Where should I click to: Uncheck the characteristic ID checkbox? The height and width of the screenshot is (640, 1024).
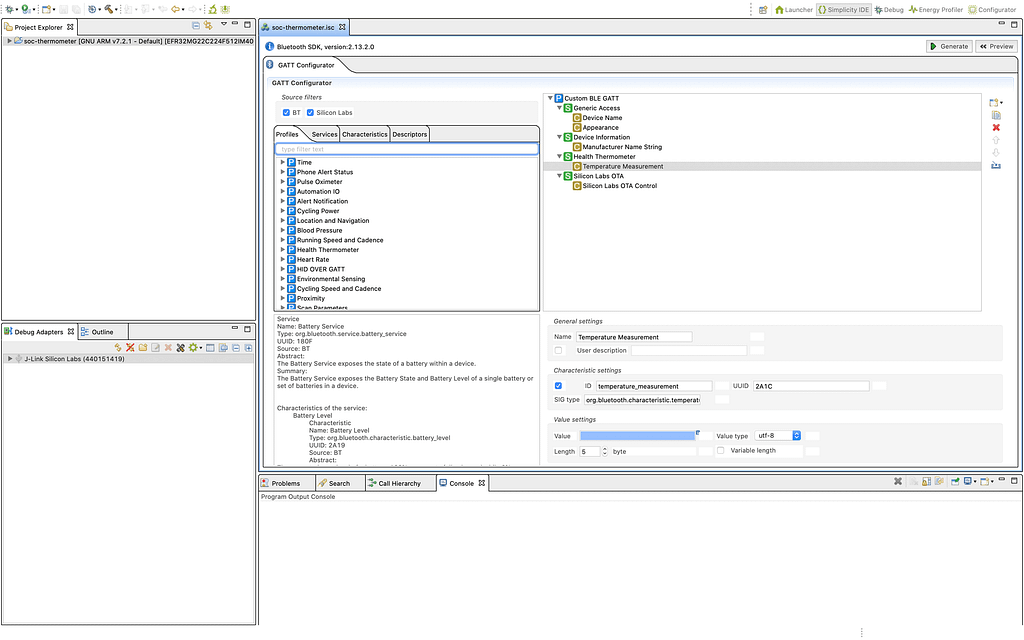558,386
